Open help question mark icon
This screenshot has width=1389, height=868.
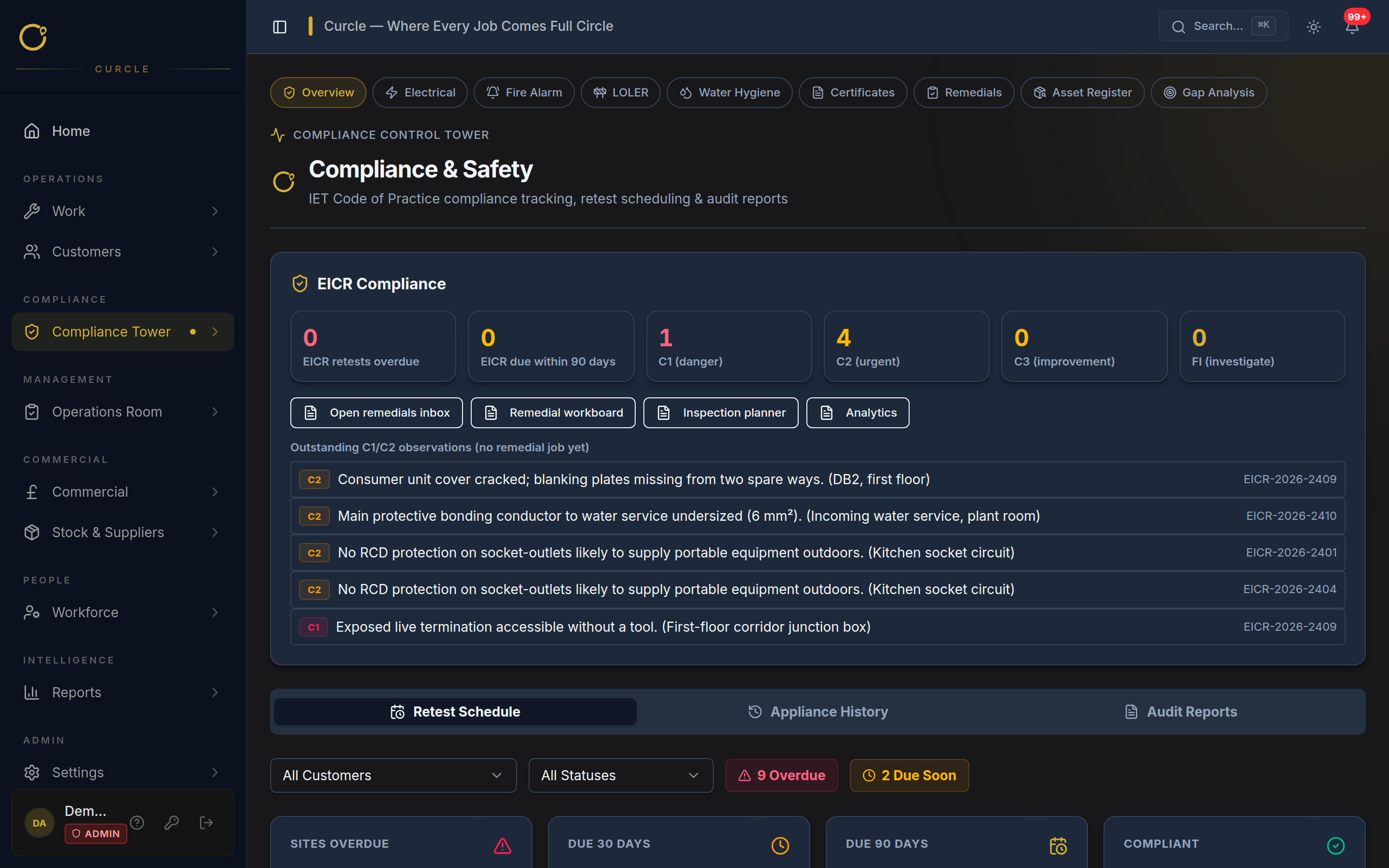pos(137,823)
